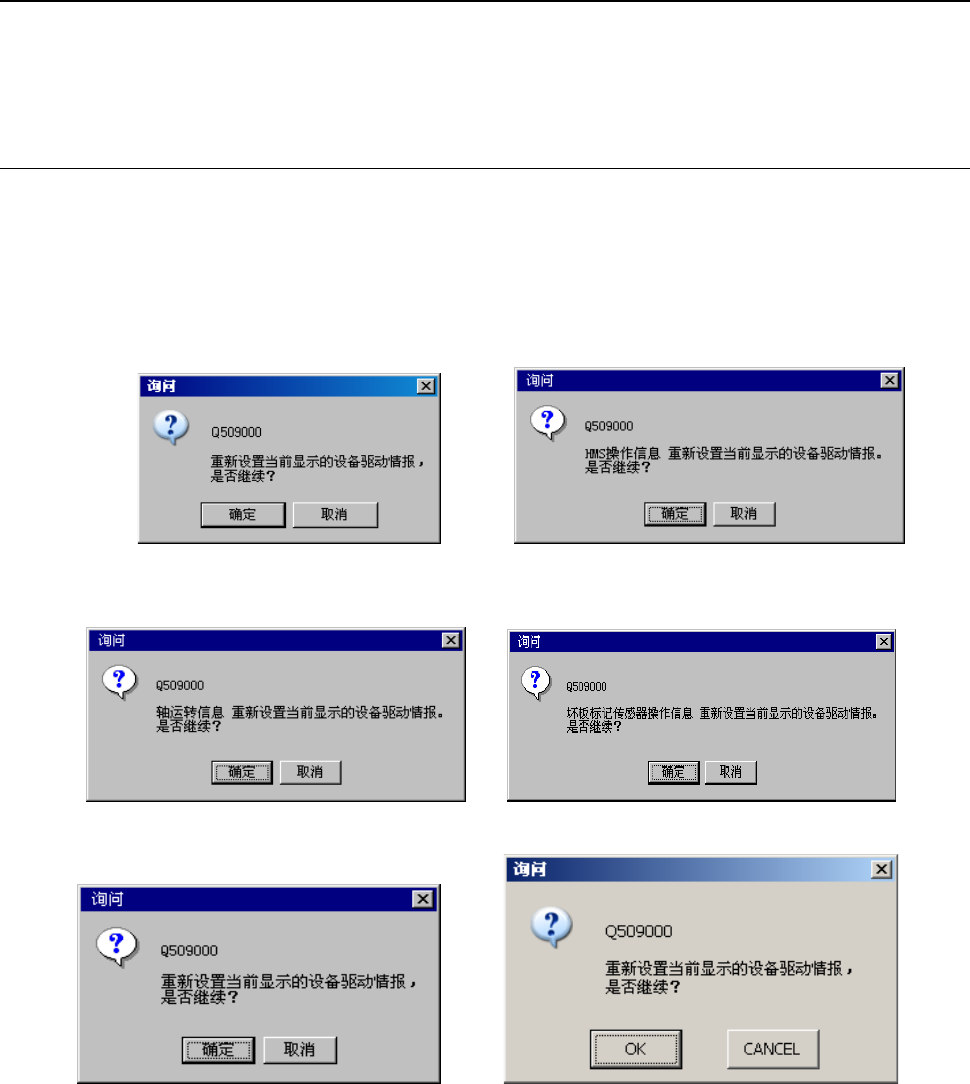This screenshot has height=1084, width=970.
Task: Close the OK/CANCEL dialog using its X
Action: (x=882, y=869)
